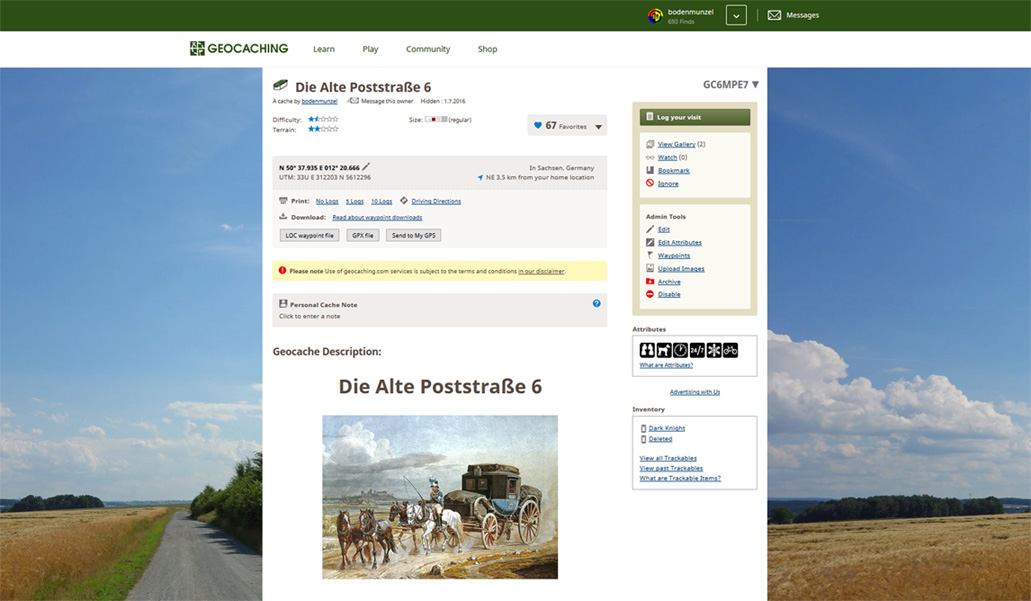Click the stagecoach painting image
Viewport: 1031px width, 601px height.
click(439, 497)
